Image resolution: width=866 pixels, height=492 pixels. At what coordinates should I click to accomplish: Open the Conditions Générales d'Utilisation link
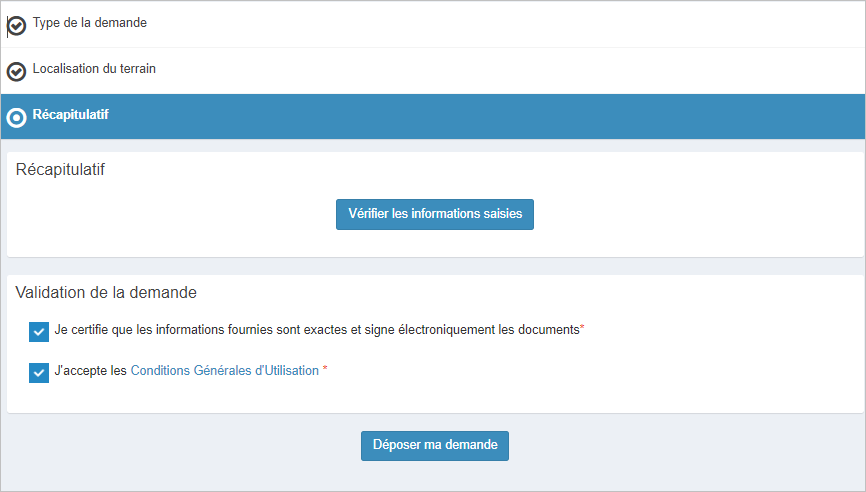224,371
